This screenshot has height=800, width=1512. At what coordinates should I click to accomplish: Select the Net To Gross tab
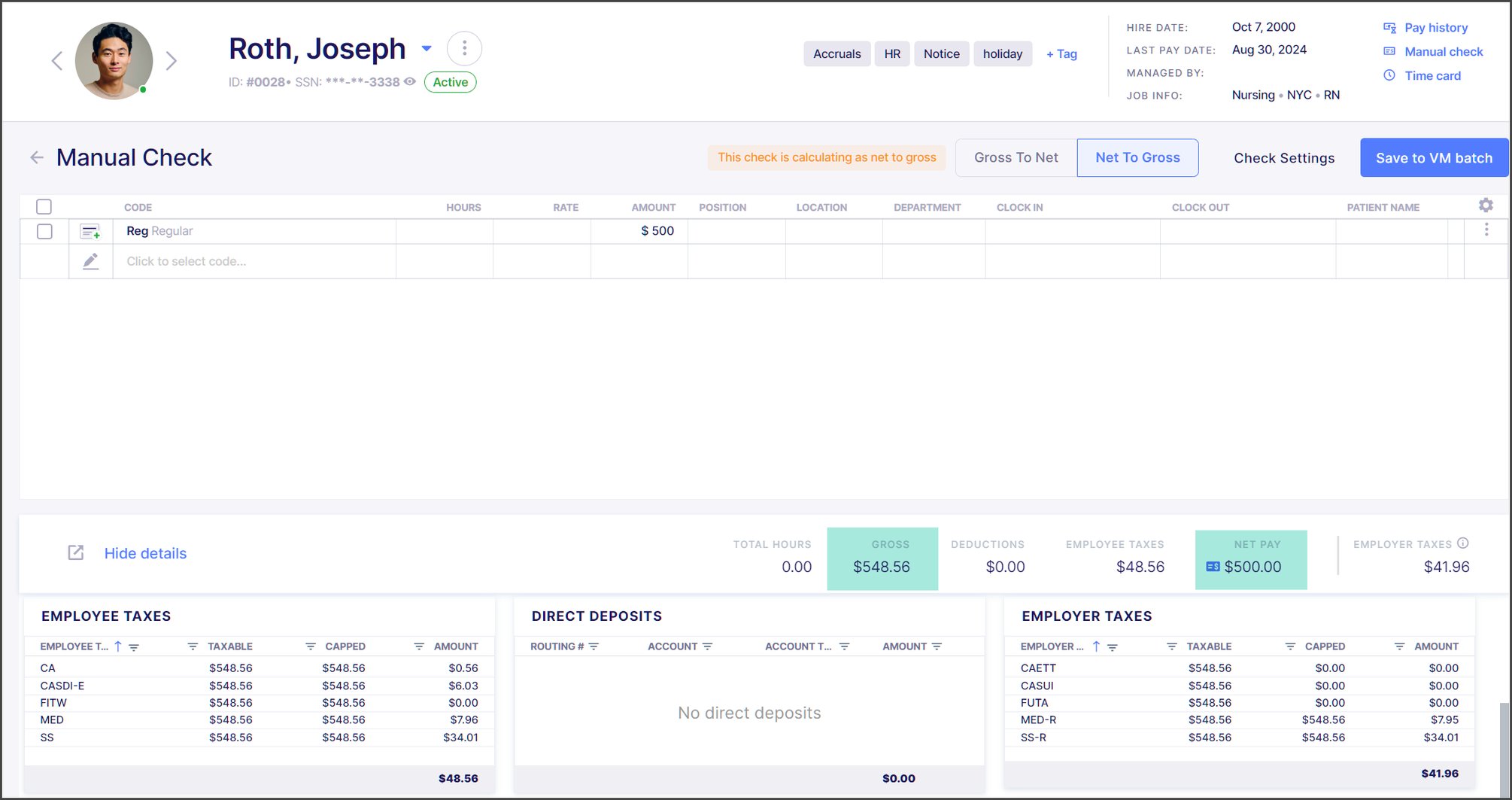[1137, 158]
